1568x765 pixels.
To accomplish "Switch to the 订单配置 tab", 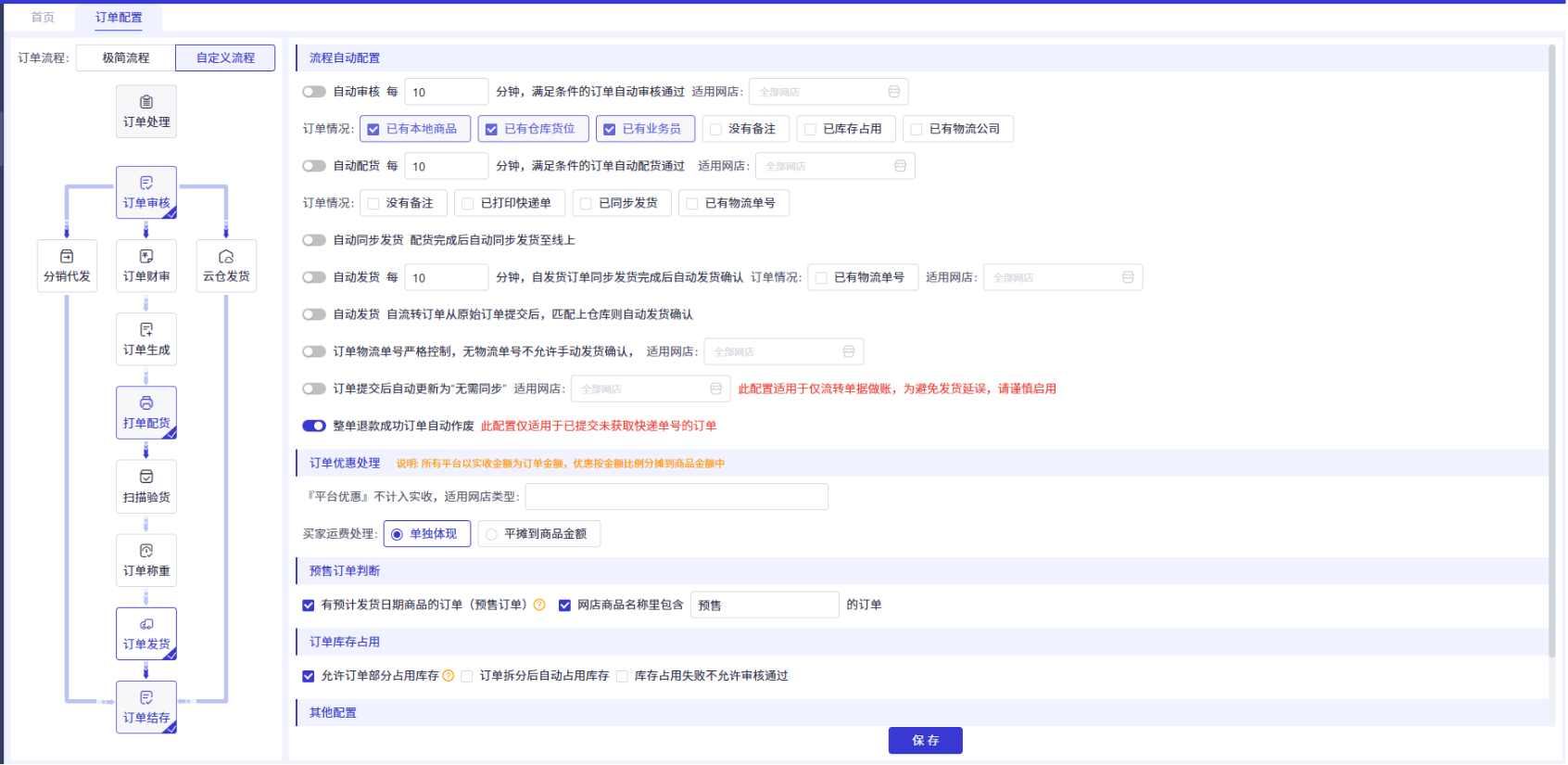I will (x=119, y=18).
